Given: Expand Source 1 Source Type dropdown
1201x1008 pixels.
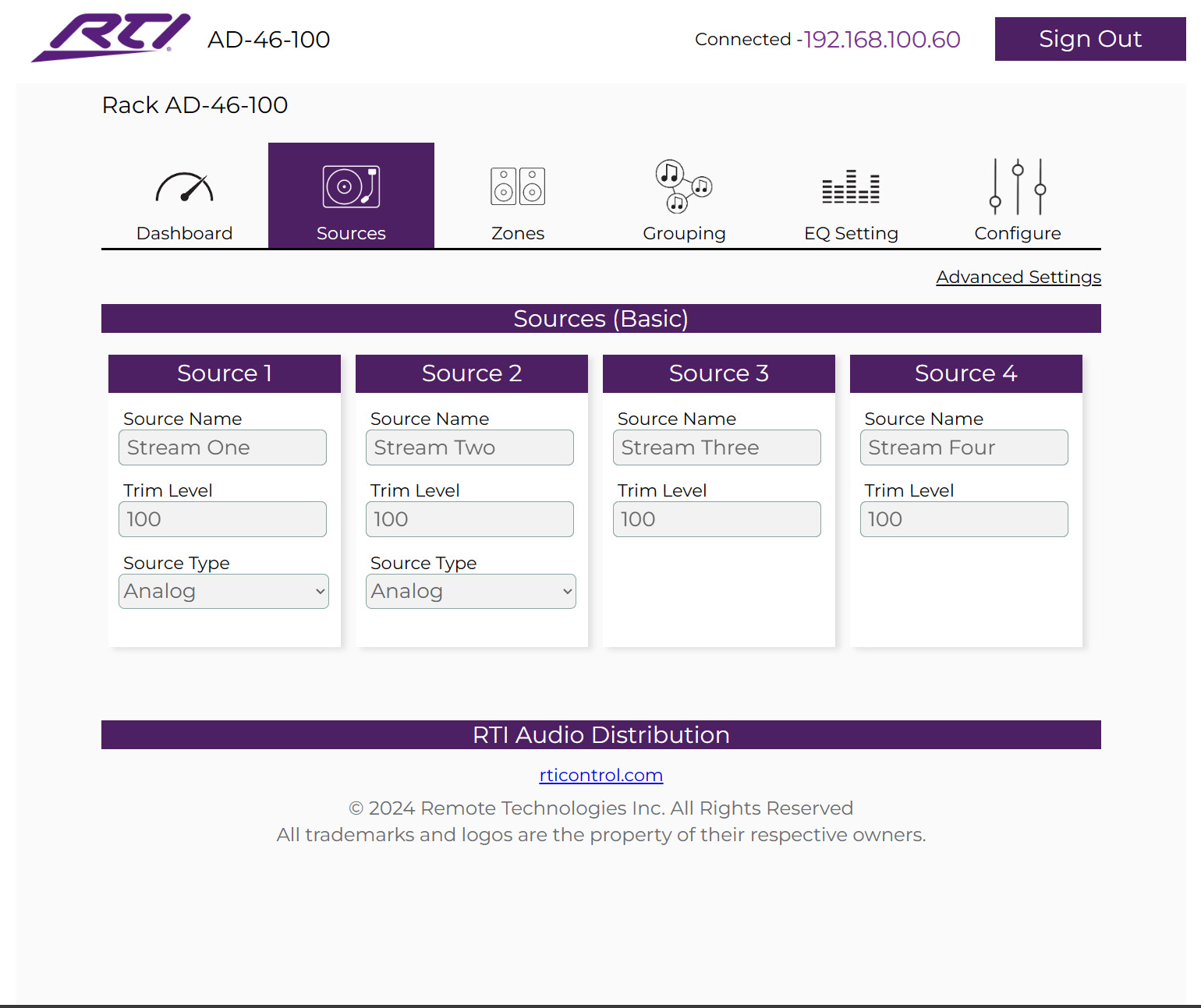Looking at the screenshot, I should point(224,592).
